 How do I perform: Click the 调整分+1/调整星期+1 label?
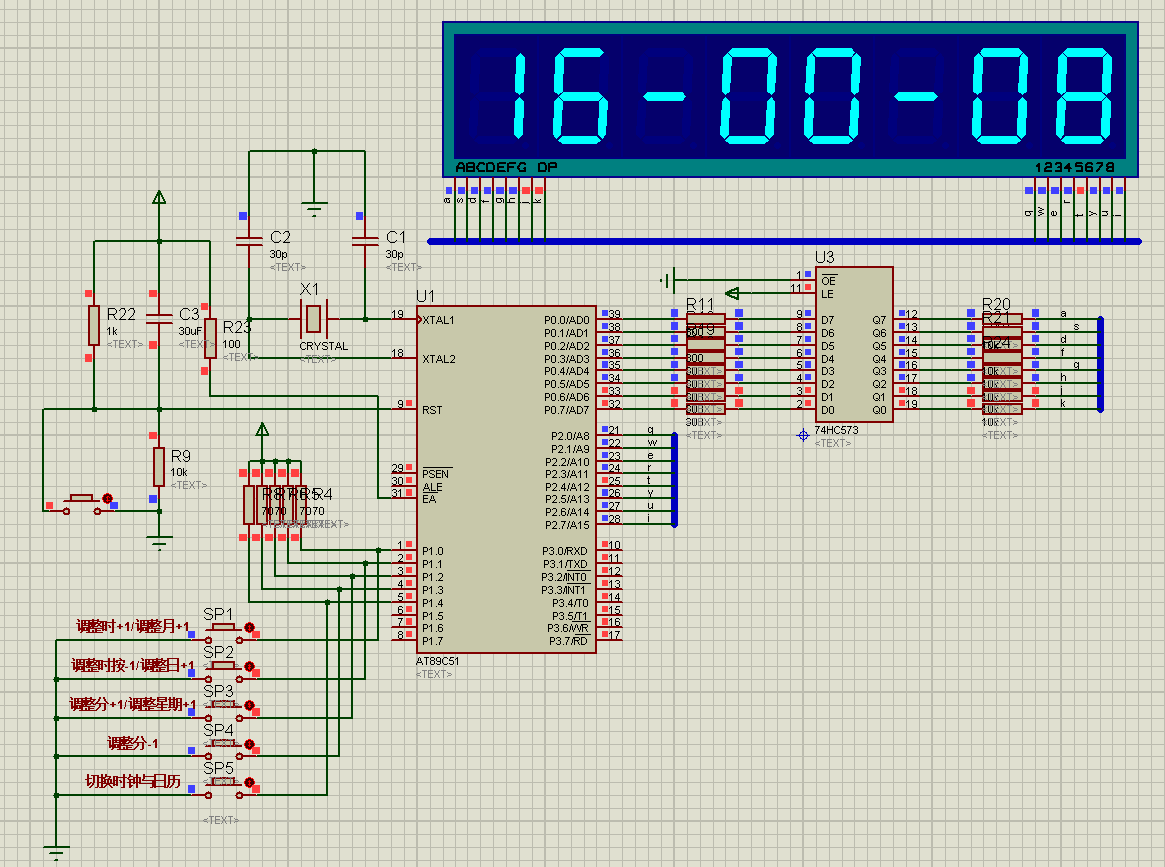[x=133, y=704]
